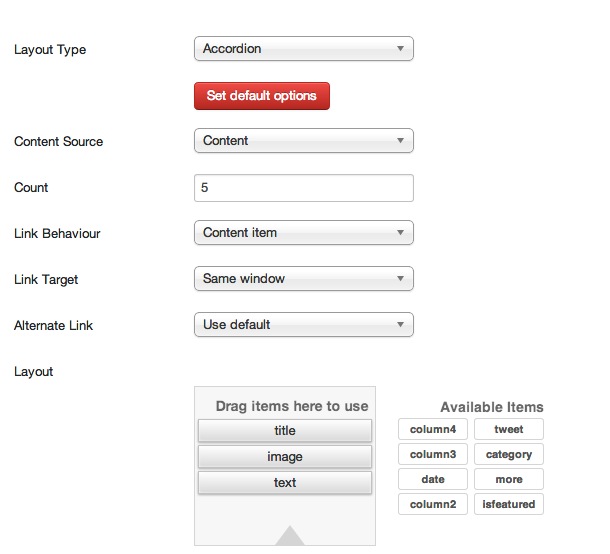Viewport: 610px width, 554px height.
Task: Click the tweet available item
Action: coord(508,429)
